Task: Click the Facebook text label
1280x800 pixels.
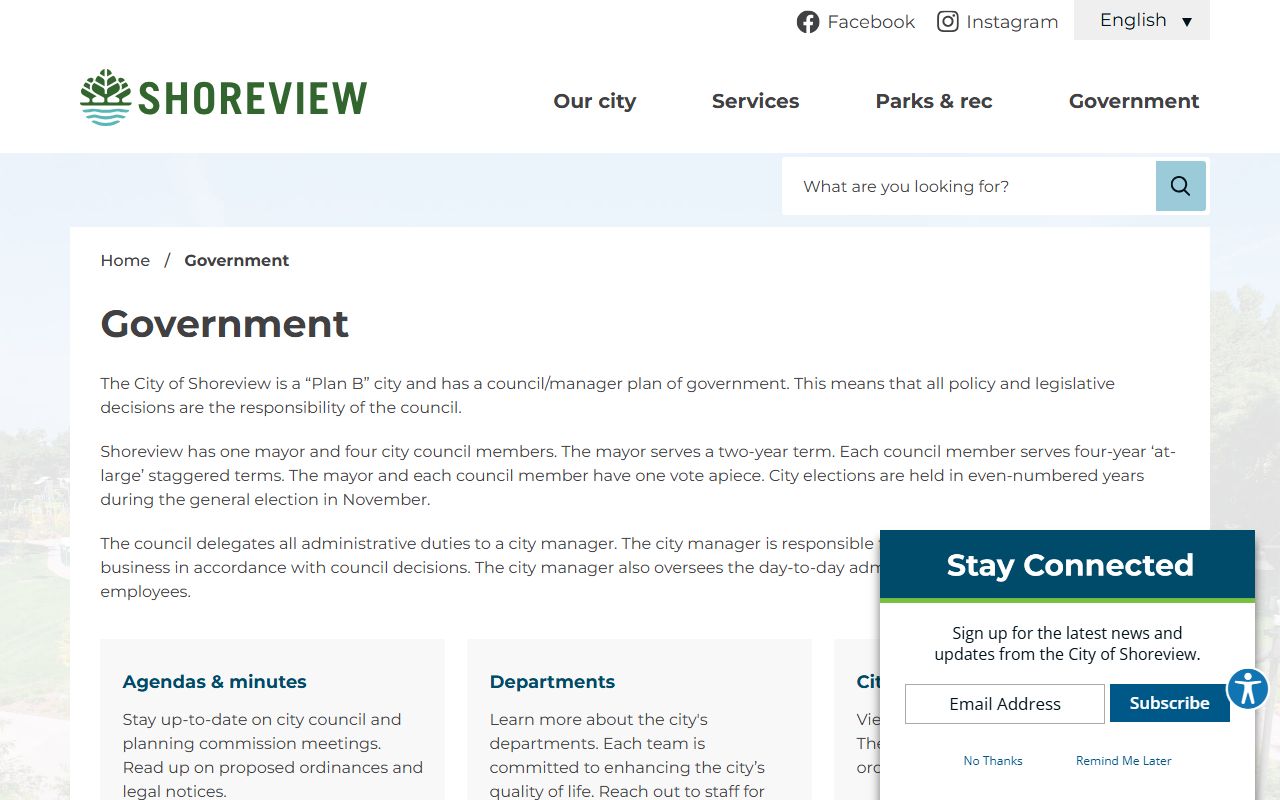Action: tap(871, 22)
